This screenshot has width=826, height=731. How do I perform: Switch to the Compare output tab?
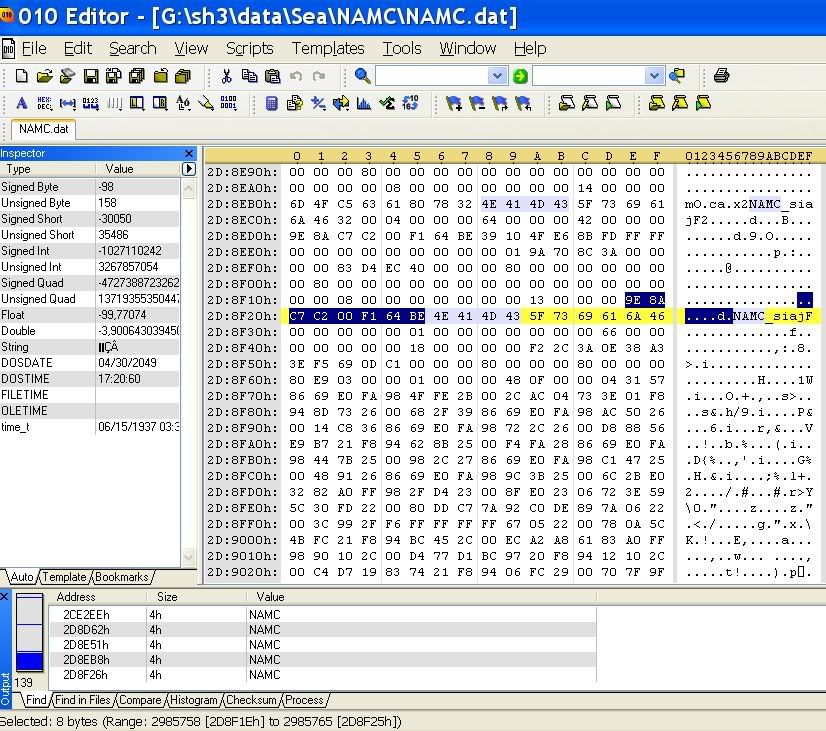click(140, 700)
